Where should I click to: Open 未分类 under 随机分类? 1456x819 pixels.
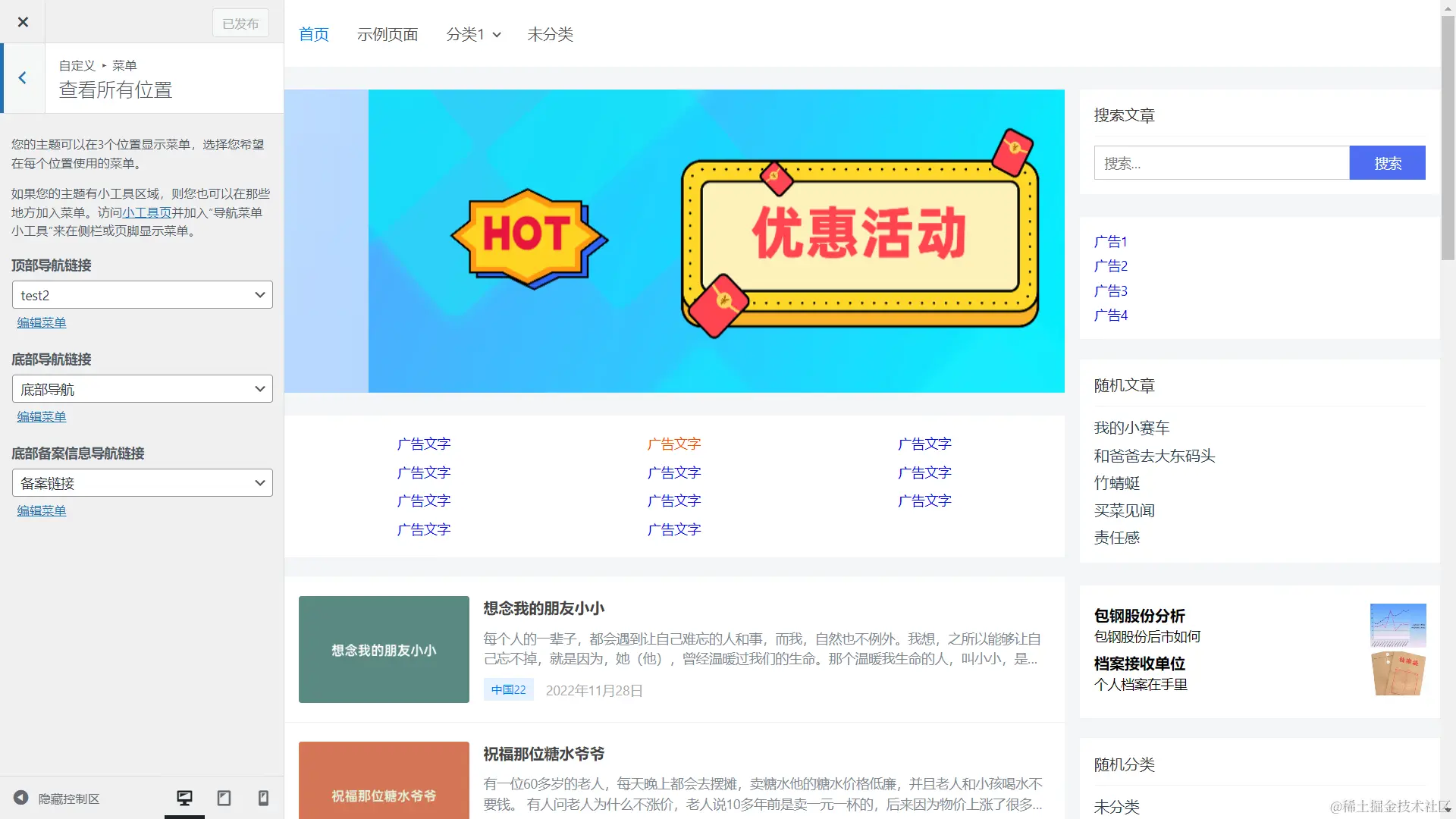click(x=1116, y=807)
